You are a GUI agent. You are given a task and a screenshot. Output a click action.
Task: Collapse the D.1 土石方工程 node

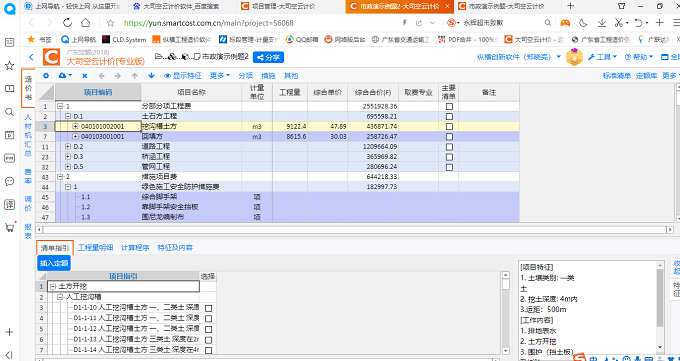tap(68, 116)
